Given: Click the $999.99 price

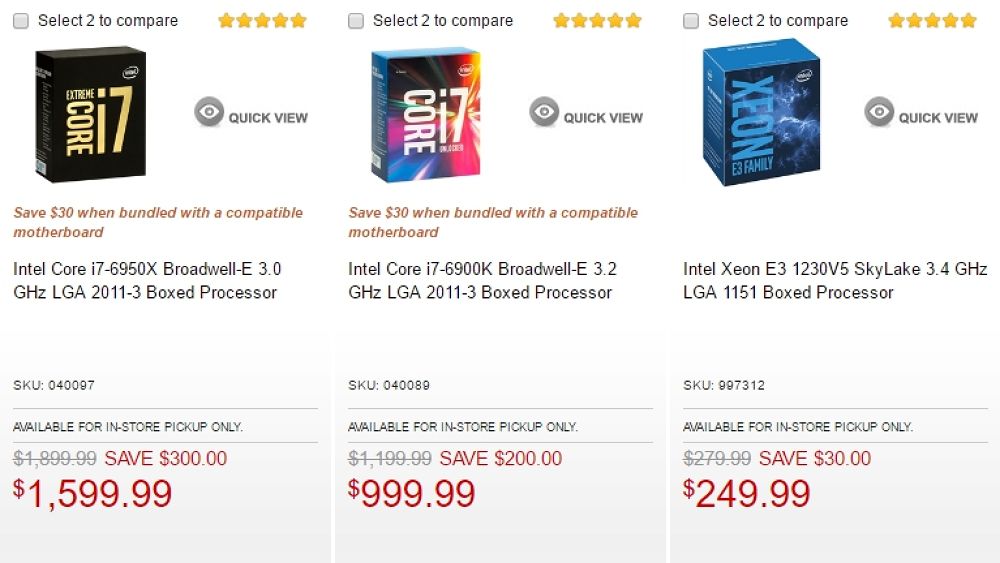Looking at the screenshot, I should click(412, 493).
